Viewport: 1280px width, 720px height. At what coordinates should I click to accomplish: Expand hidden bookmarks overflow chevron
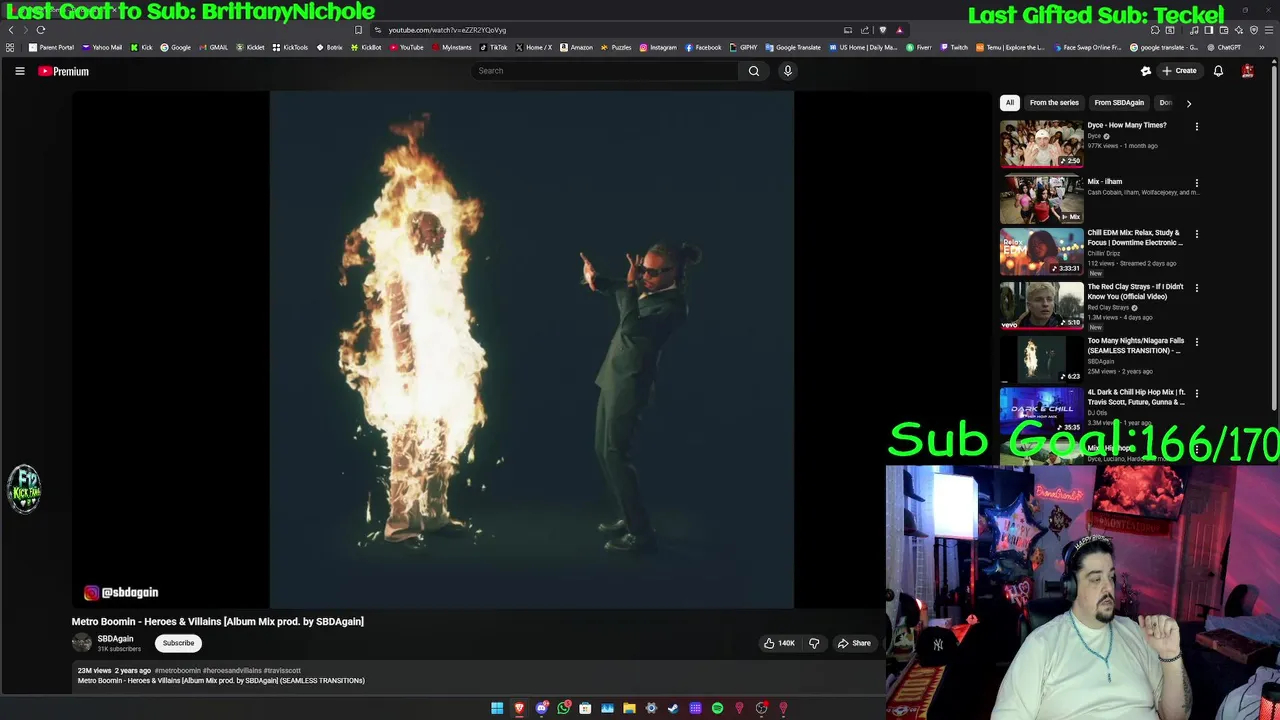tap(1262, 47)
